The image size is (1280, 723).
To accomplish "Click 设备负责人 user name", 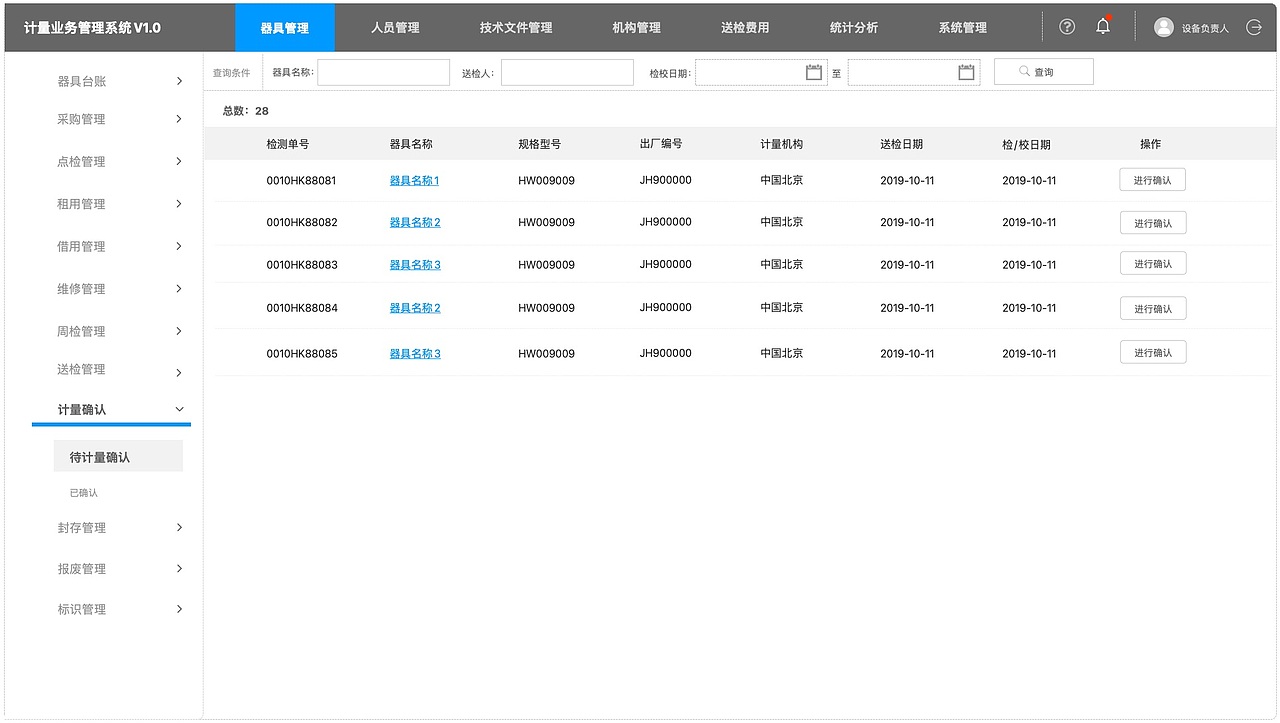I will (1205, 28).
